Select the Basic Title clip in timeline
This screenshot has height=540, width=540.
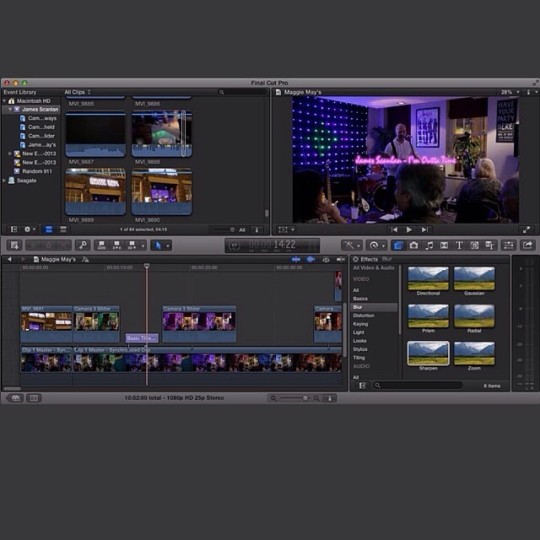pyautogui.click(x=142, y=338)
